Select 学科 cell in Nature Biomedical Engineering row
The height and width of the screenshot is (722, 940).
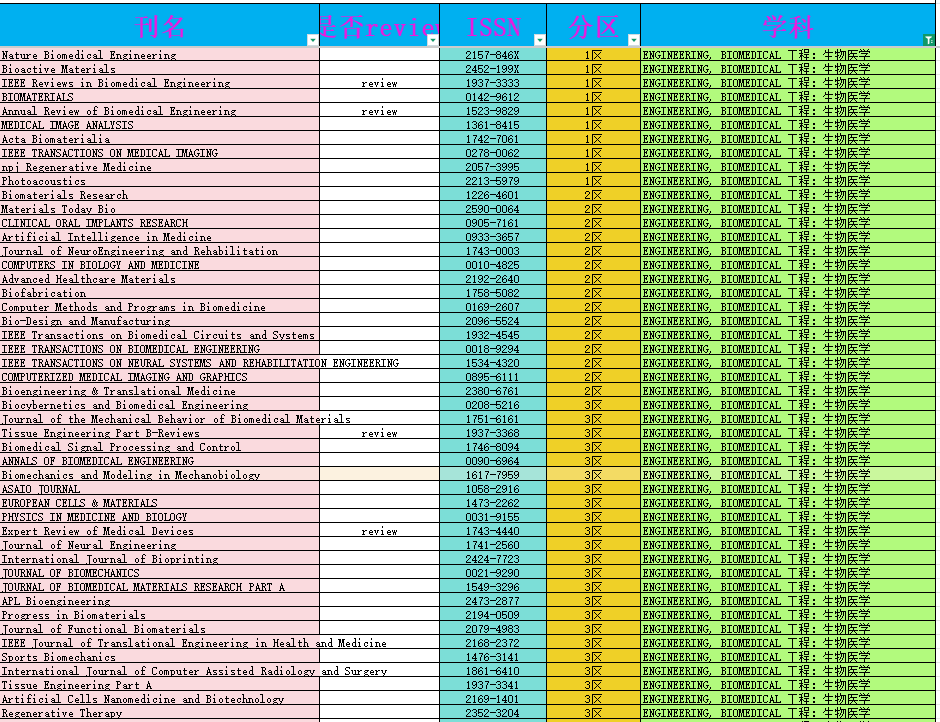click(x=788, y=55)
